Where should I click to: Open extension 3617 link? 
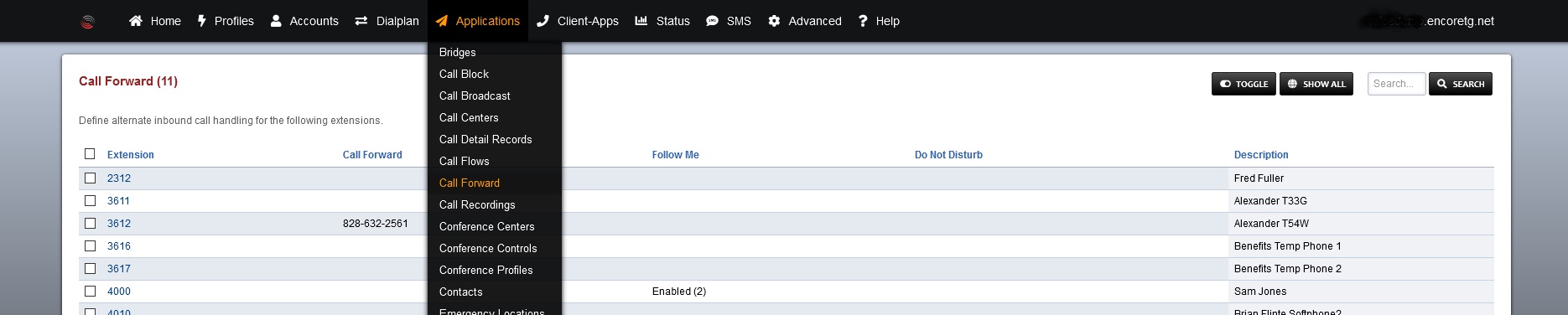pos(119,269)
